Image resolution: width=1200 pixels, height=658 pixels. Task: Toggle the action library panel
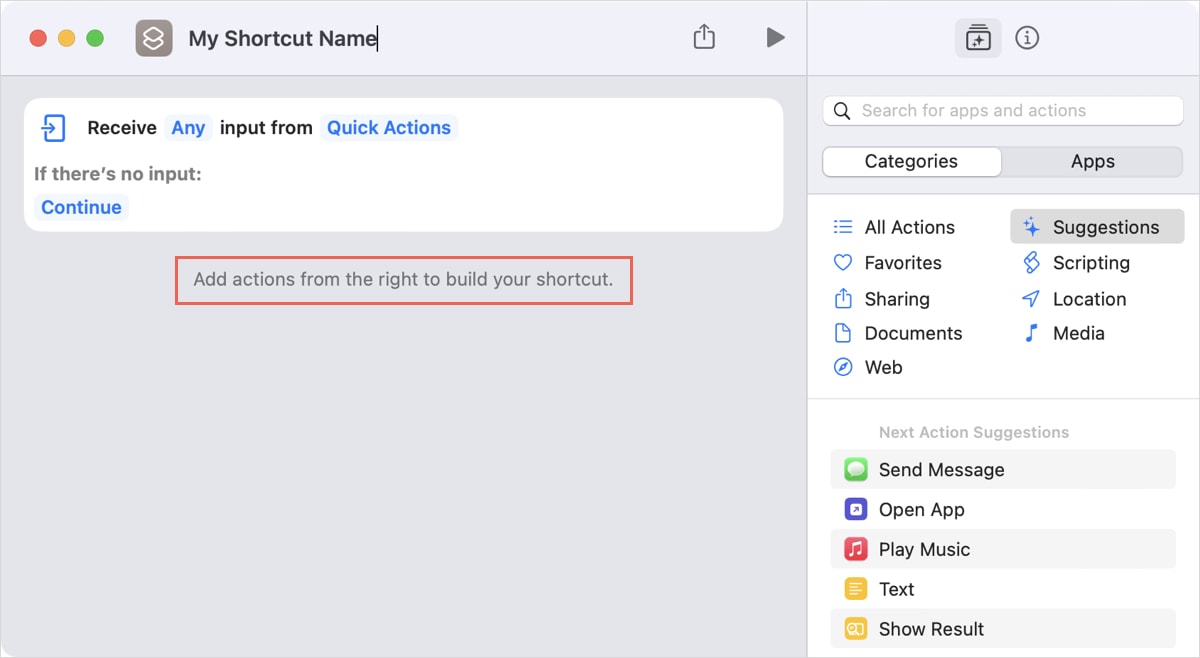(x=977, y=37)
